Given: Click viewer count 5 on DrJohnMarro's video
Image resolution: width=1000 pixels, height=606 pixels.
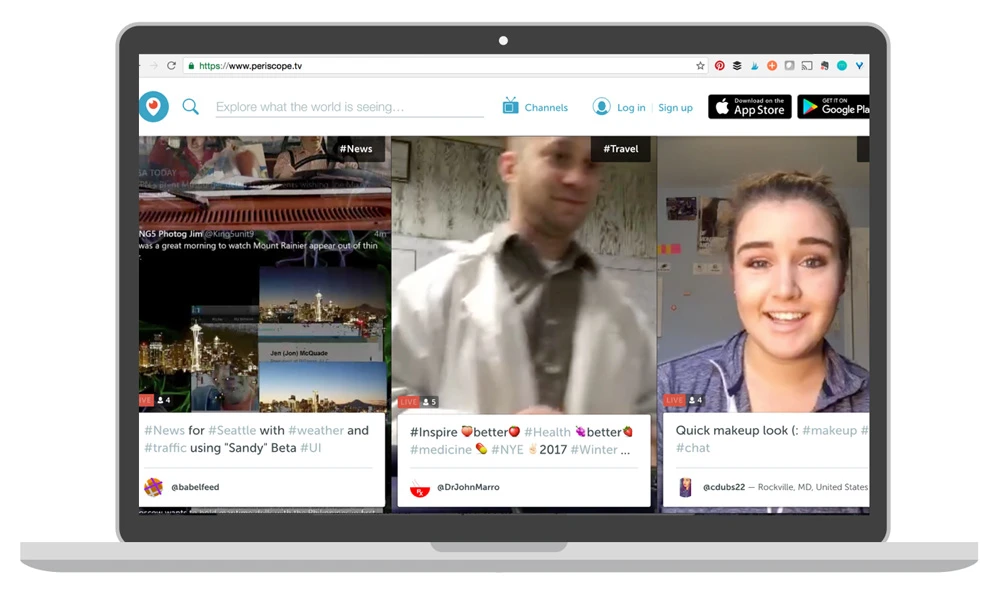Looking at the screenshot, I should click(x=430, y=402).
